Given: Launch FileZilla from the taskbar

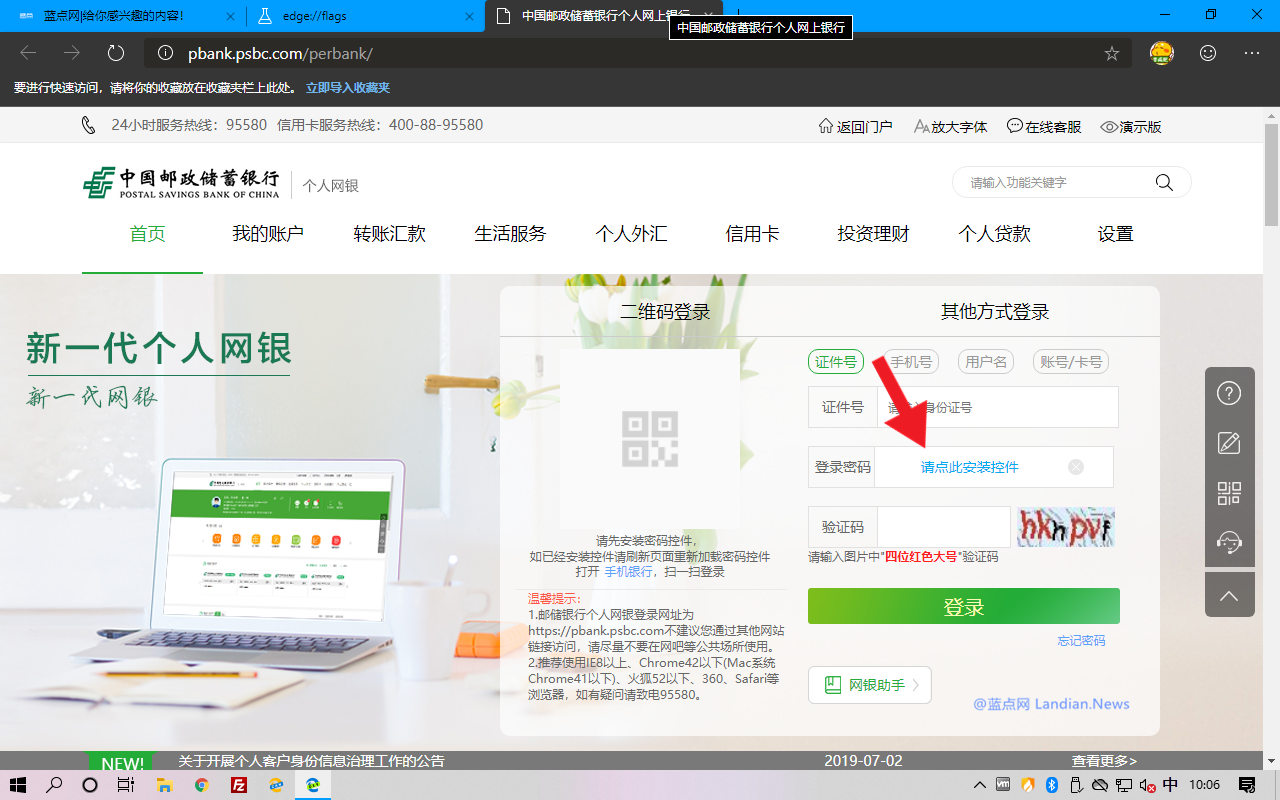Looking at the screenshot, I should (239, 785).
